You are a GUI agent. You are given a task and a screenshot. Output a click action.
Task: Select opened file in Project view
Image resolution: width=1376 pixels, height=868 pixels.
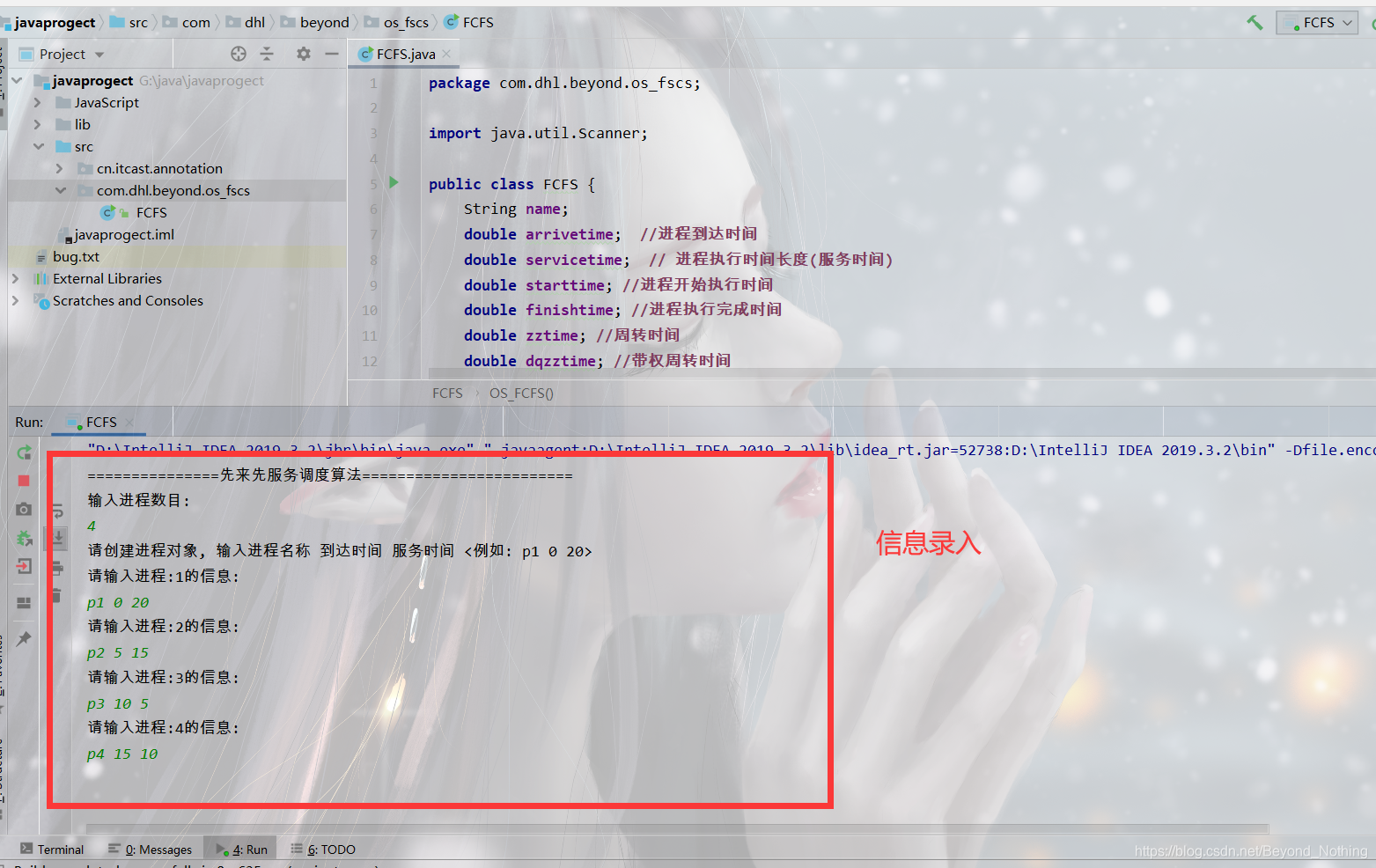click(x=238, y=54)
